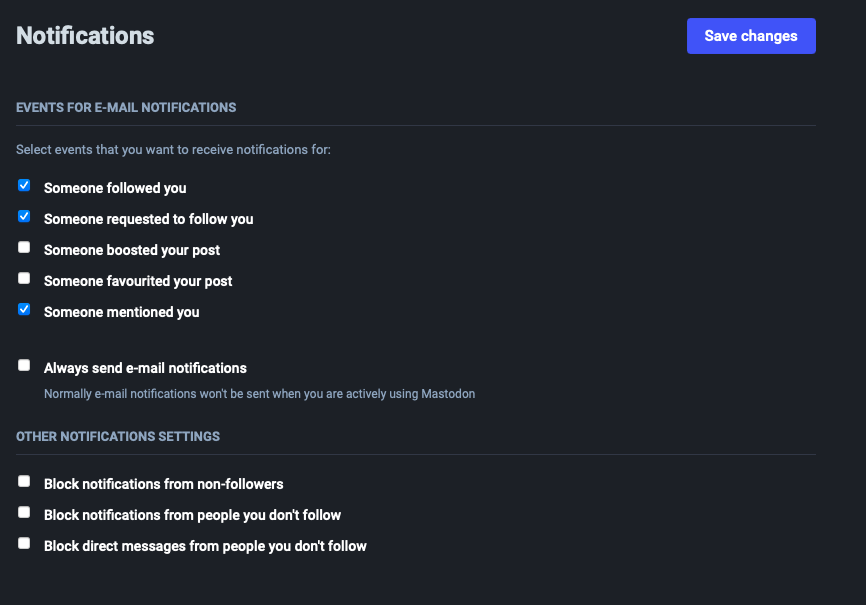Image resolution: width=866 pixels, height=605 pixels.
Task: Click the 'Someone boosted your post' label text
Action: tap(132, 250)
